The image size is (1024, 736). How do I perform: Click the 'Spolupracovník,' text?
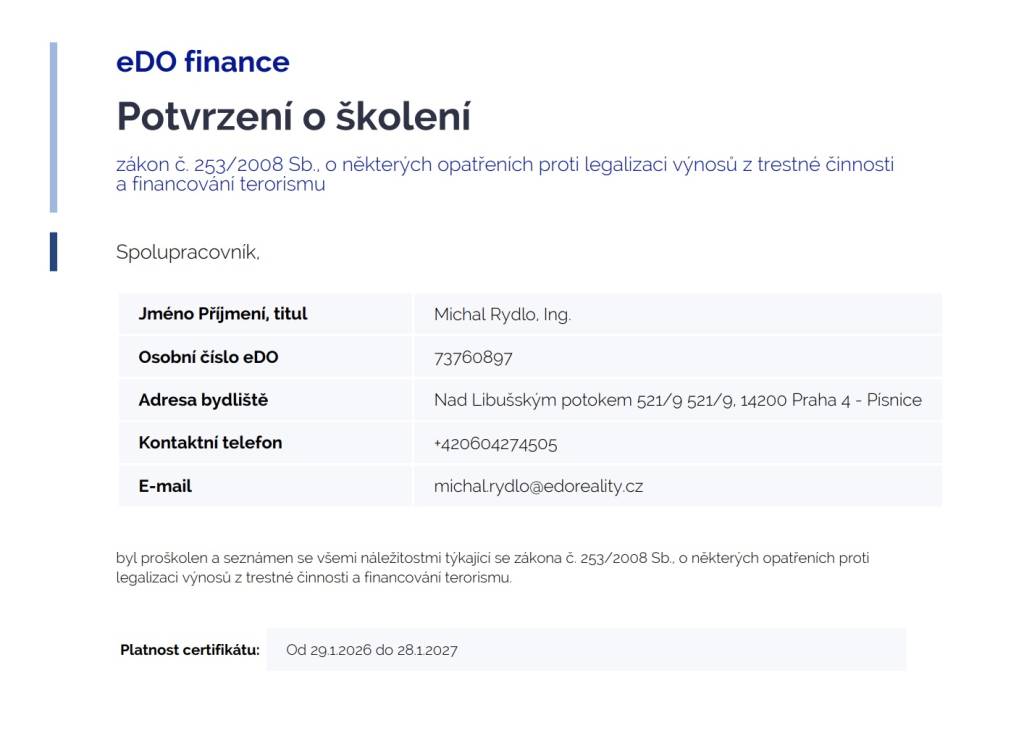click(188, 252)
